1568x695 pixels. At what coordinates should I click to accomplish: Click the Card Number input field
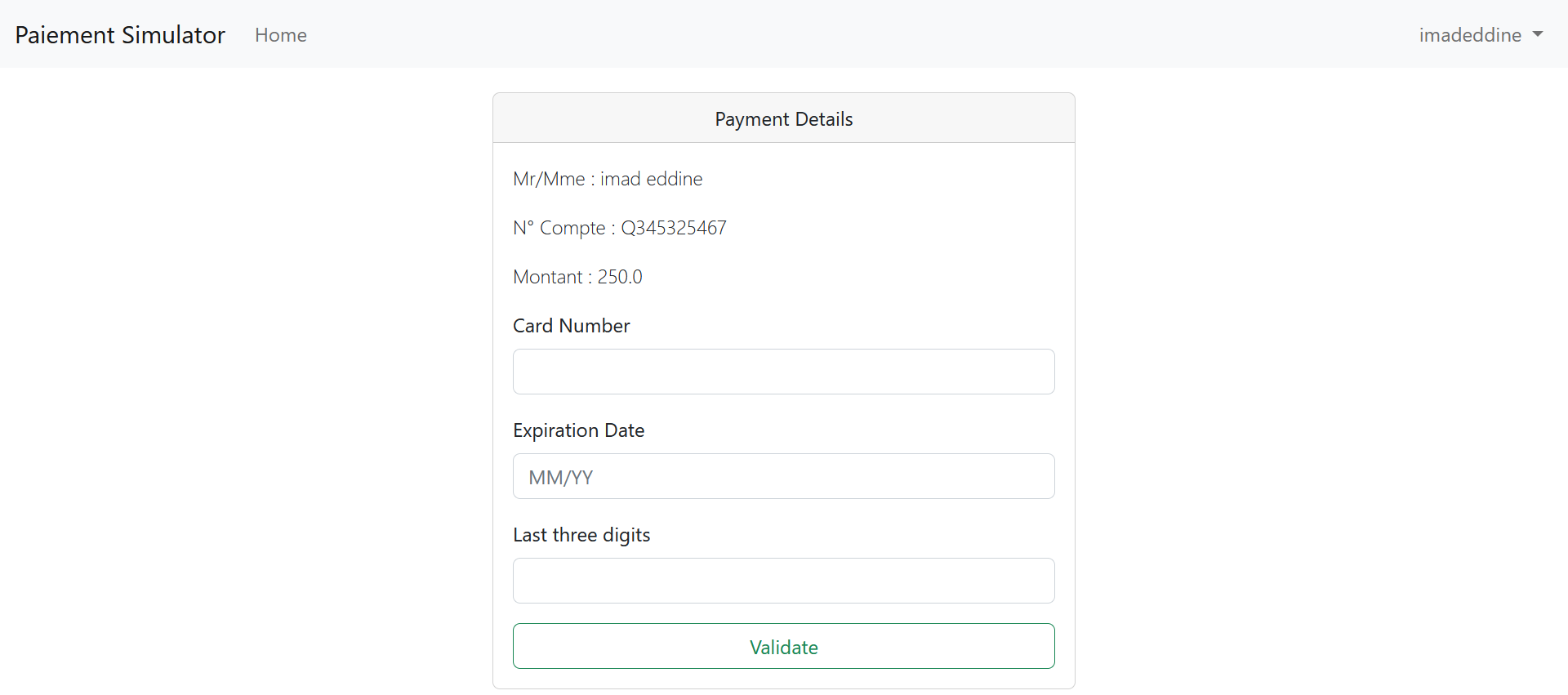pyautogui.click(x=783, y=372)
